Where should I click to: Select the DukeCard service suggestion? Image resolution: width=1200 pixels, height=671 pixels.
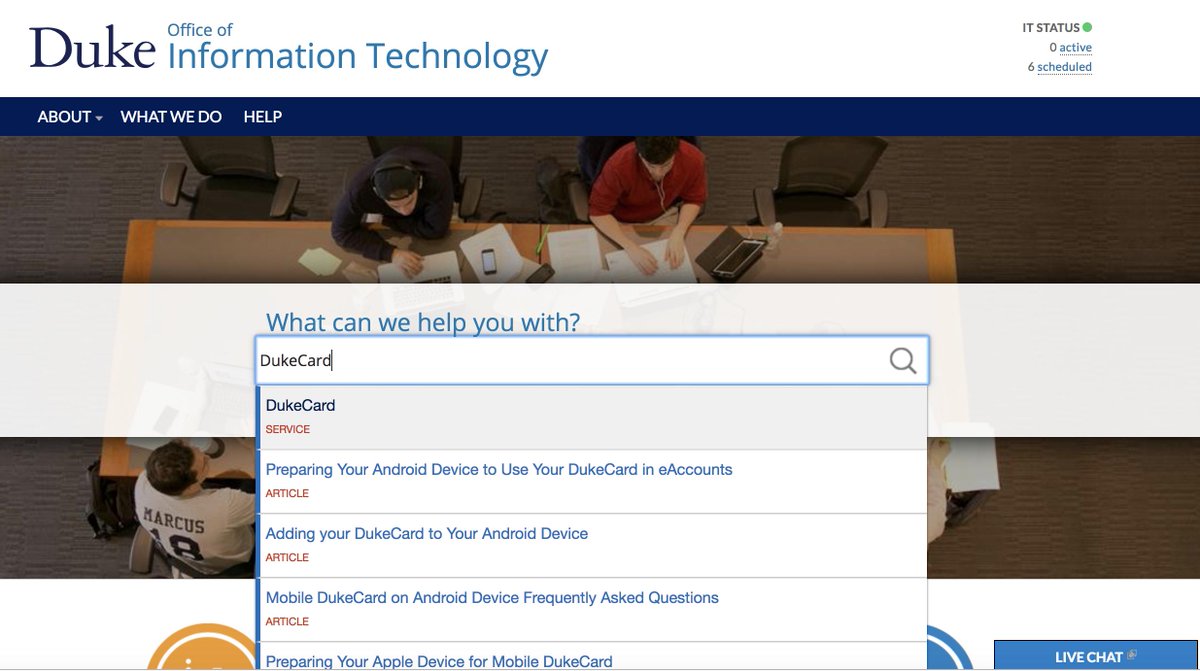pos(300,405)
